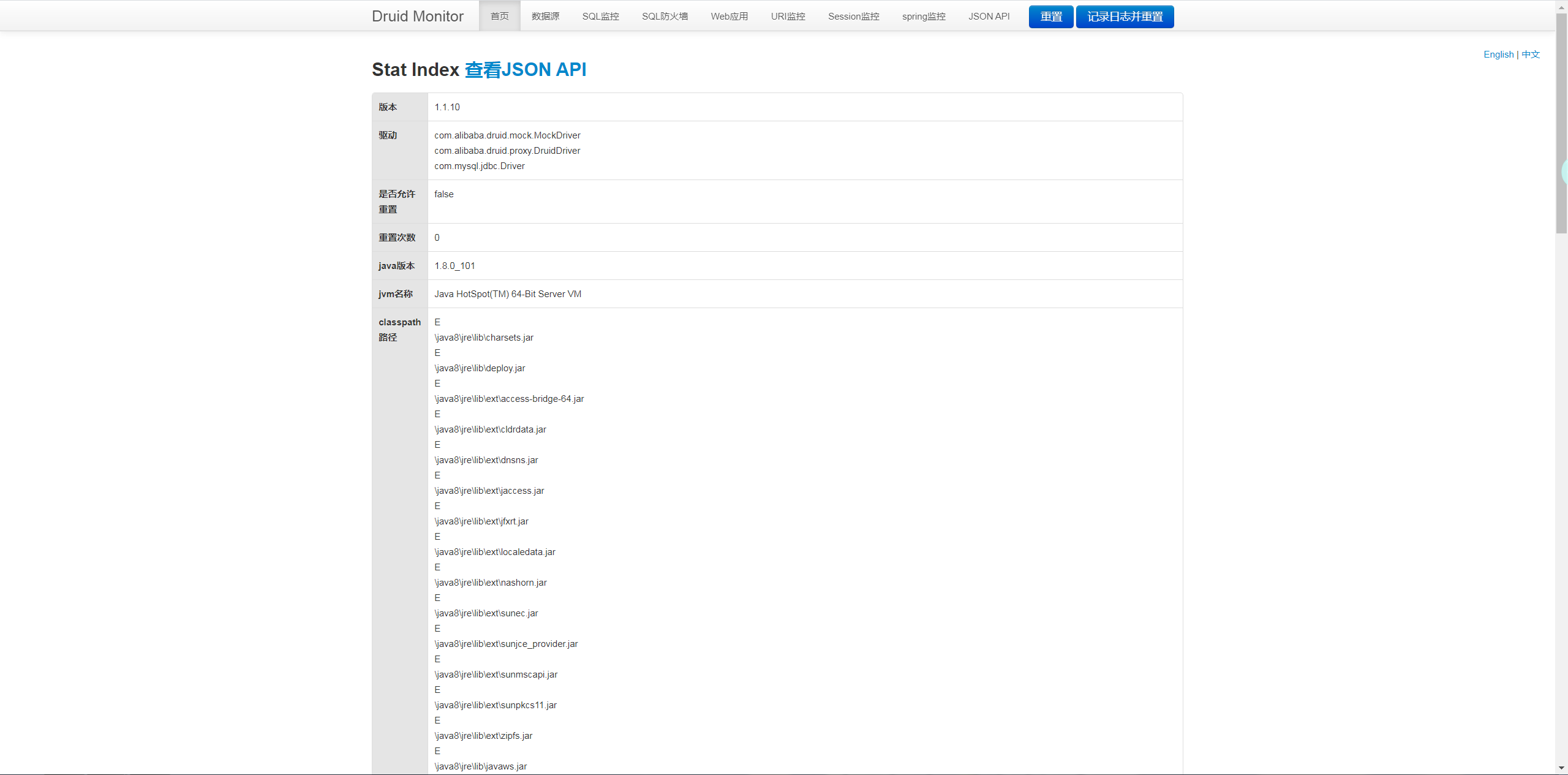Switch language to 中文
1568x775 pixels.
[x=1530, y=55]
